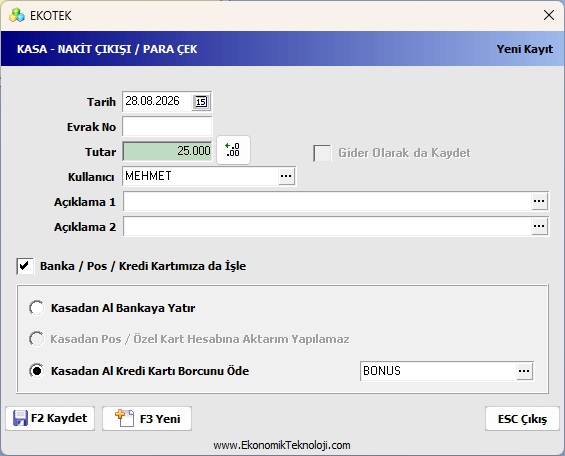
Task: Click the Tutar amount field showing 25.000
Action: click(168, 151)
